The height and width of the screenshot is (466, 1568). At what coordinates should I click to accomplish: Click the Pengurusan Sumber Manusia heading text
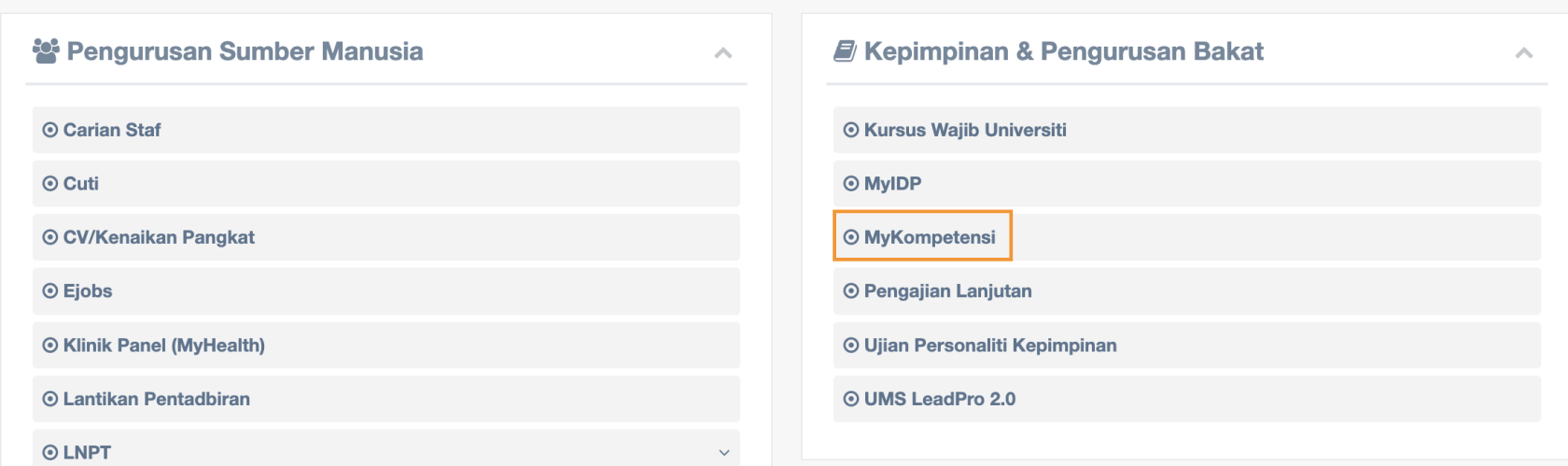click(x=245, y=51)
